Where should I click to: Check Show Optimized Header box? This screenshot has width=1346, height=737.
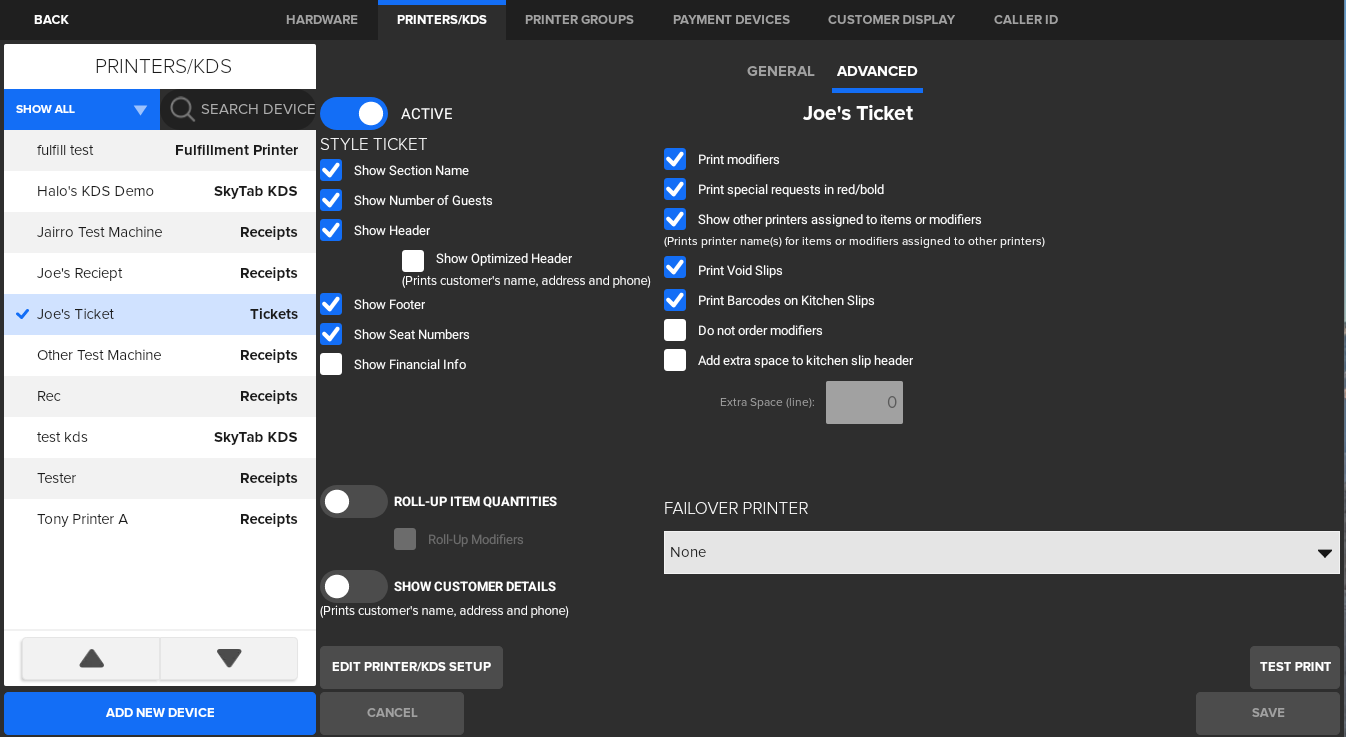413,261
